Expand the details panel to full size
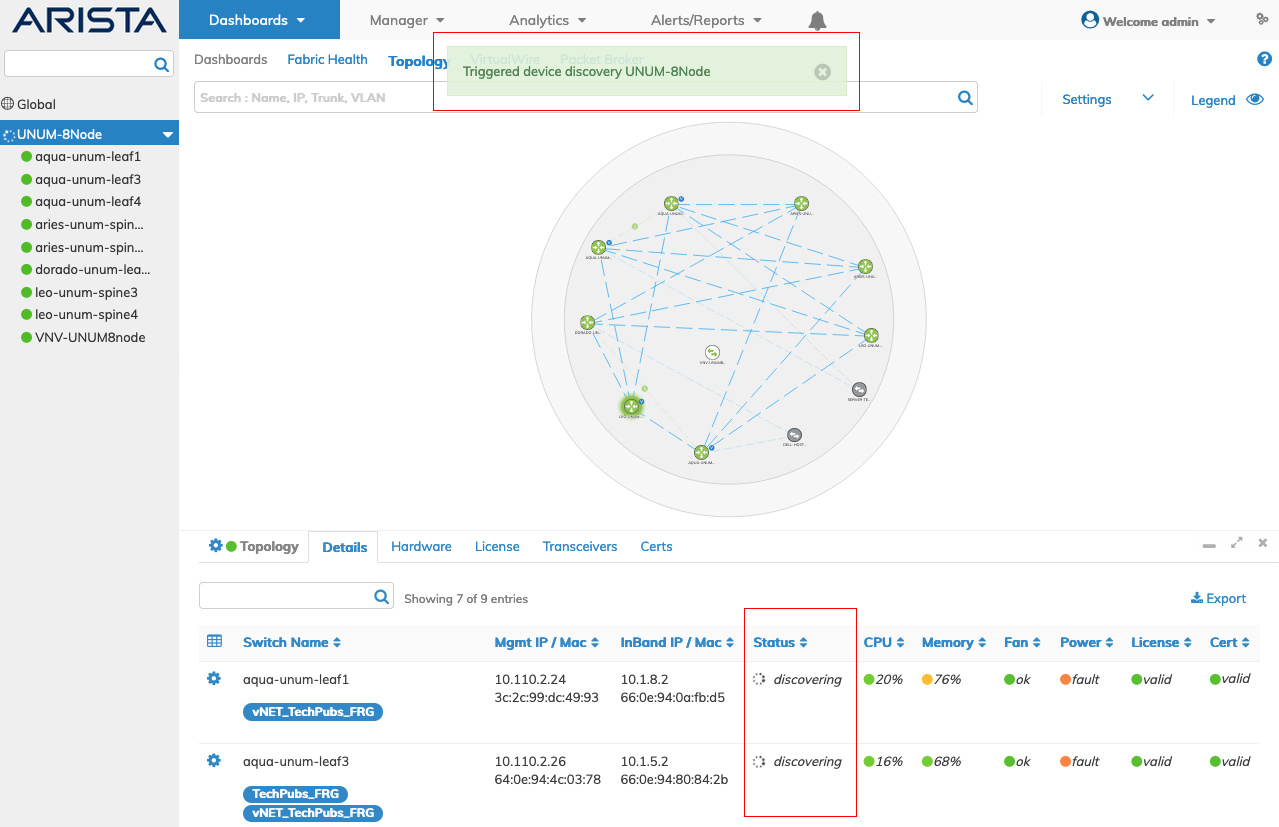The width and height of the screenshot is (1279, 827). [x=1237, y=543]
